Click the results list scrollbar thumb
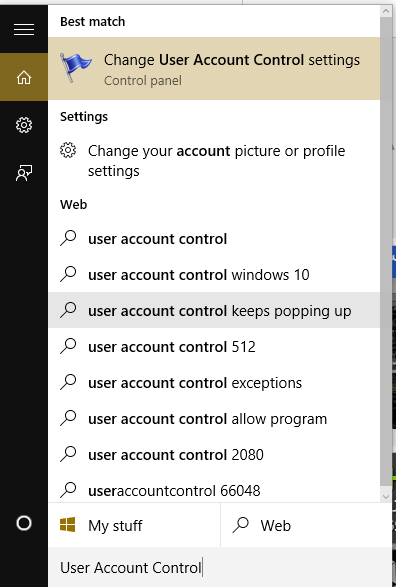 click(x=386, y=251)
